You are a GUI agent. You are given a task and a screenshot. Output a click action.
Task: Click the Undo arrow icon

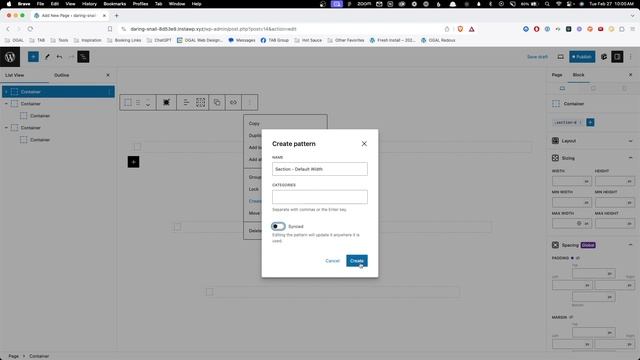[x=60, y=57]
